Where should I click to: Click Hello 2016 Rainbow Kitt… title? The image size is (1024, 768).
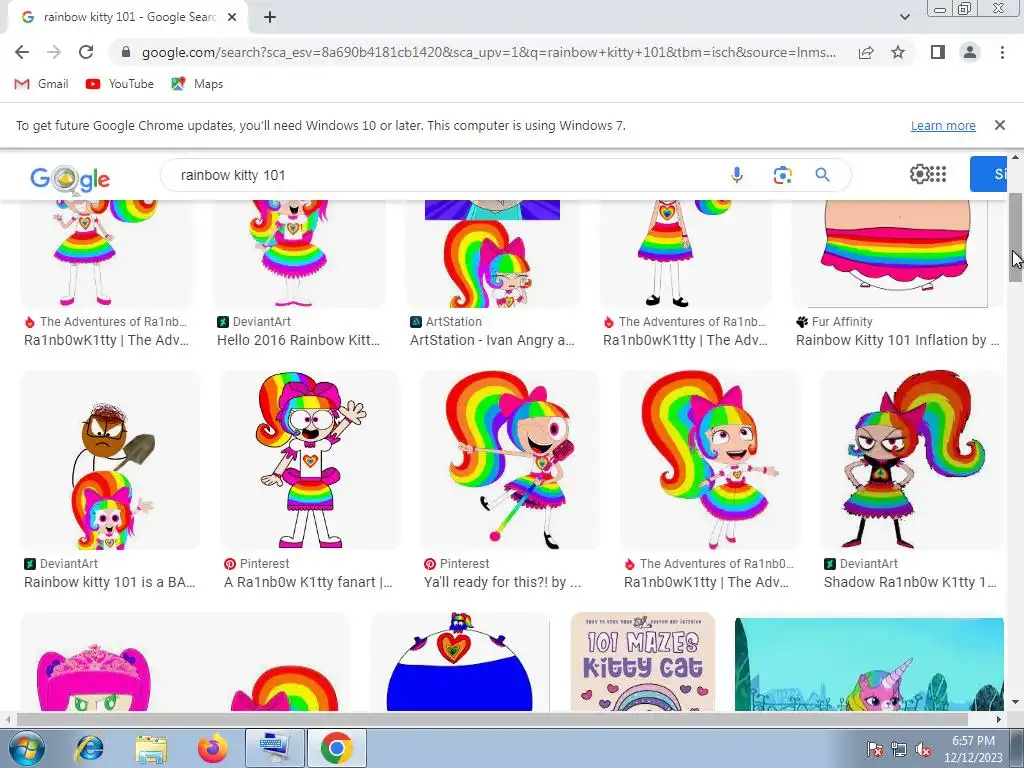tap(298, 340)
